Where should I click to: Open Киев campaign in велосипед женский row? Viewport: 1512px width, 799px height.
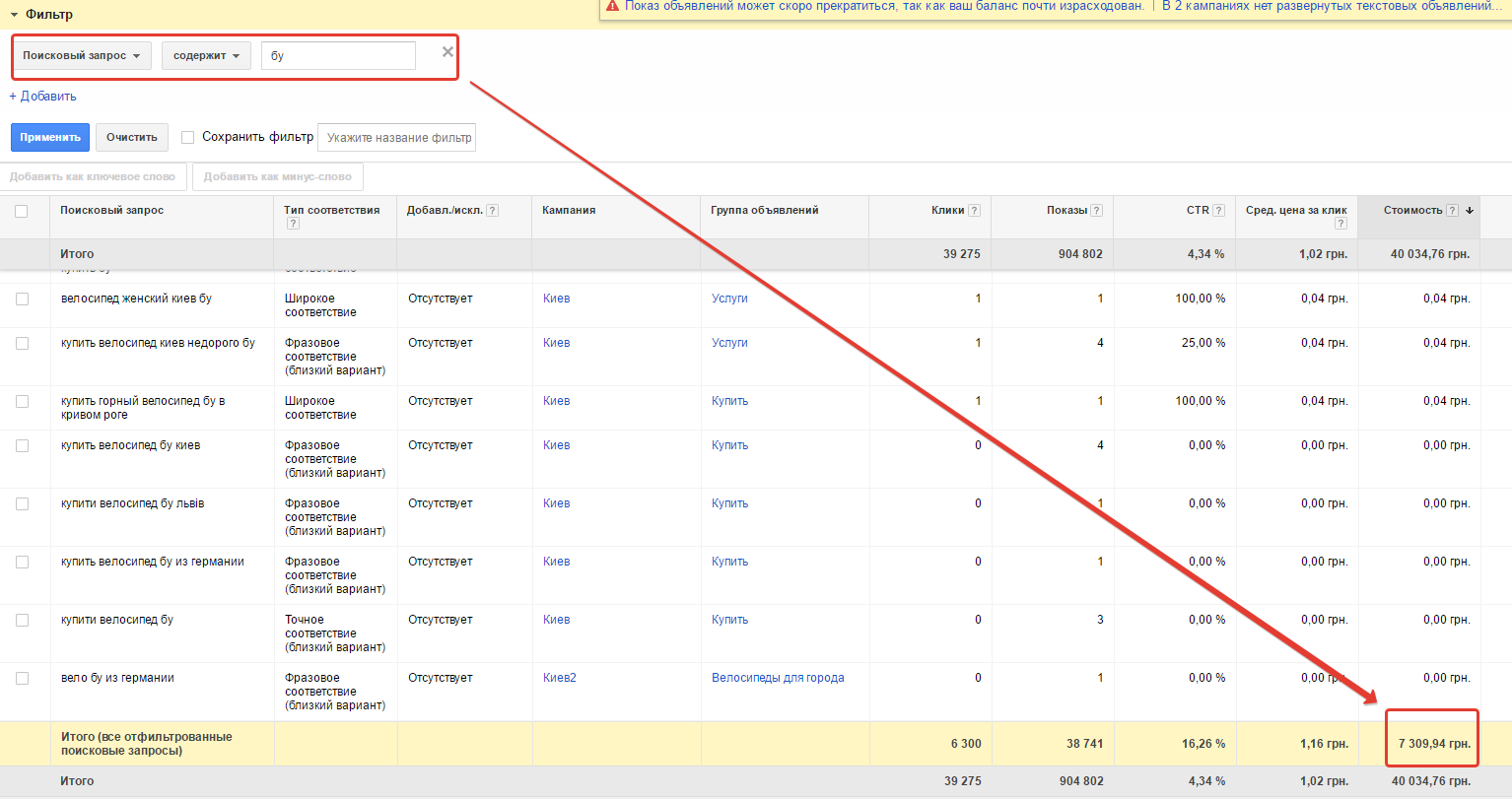click(556, 299)
